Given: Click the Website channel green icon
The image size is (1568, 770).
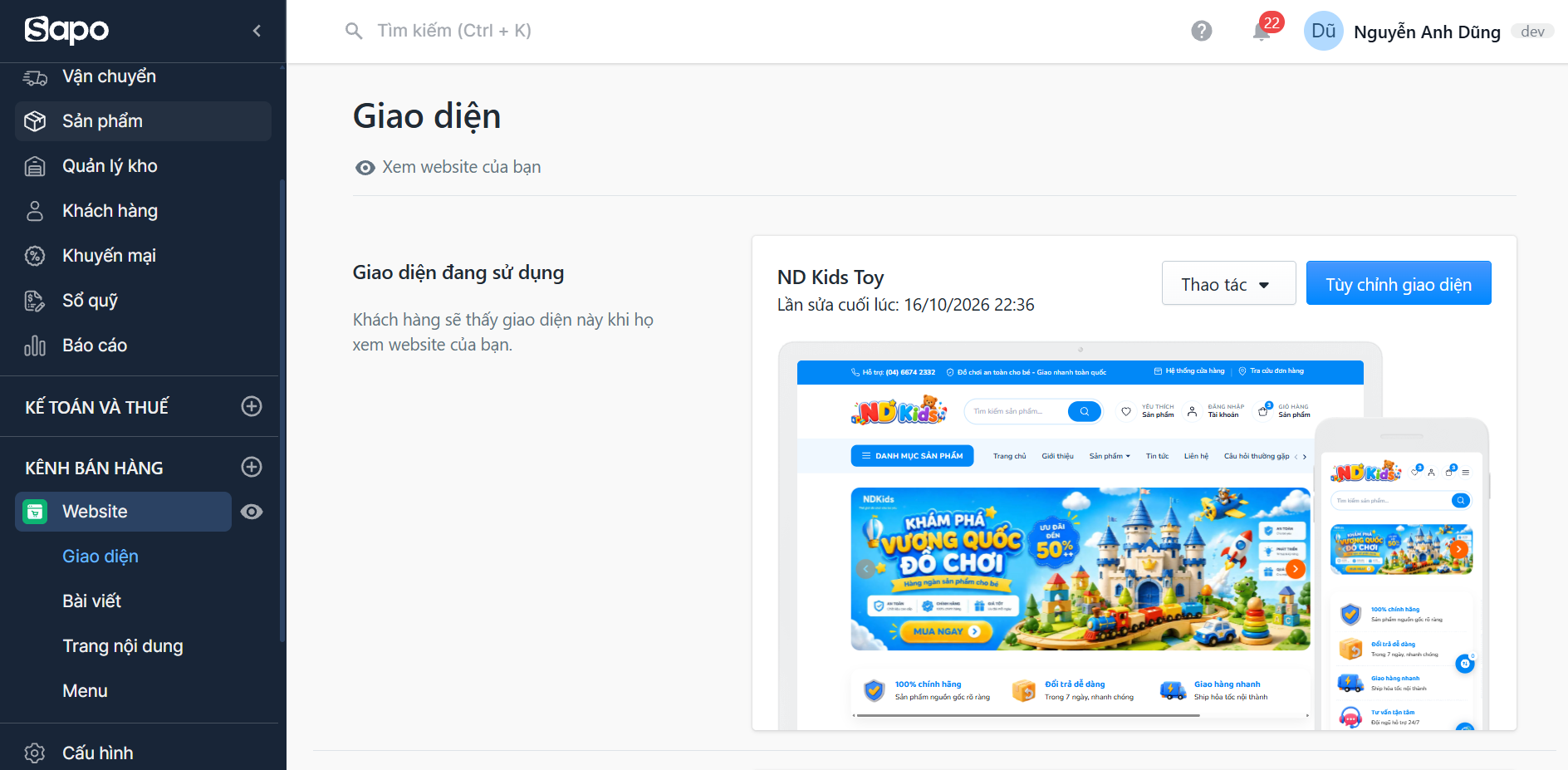Looking at the screenshot, I should [35, 512].
